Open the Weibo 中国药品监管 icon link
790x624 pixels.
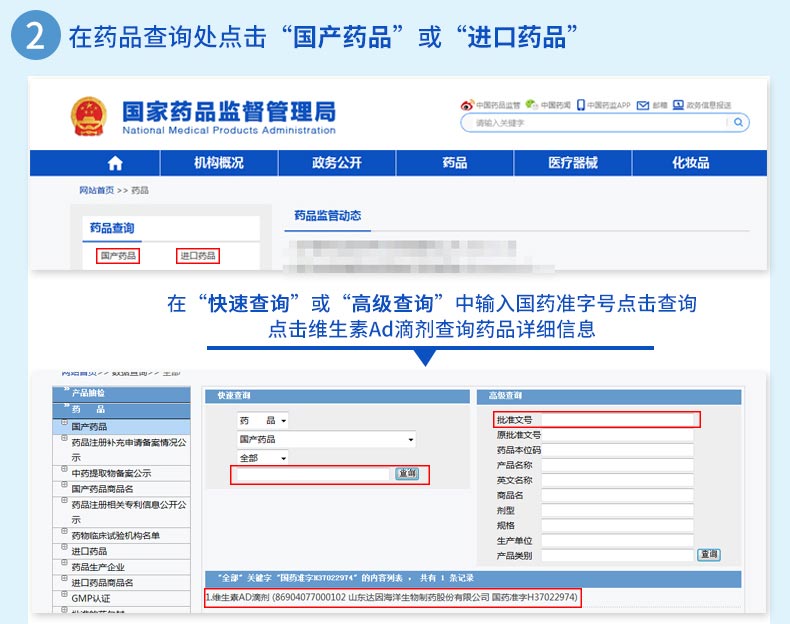466,104
